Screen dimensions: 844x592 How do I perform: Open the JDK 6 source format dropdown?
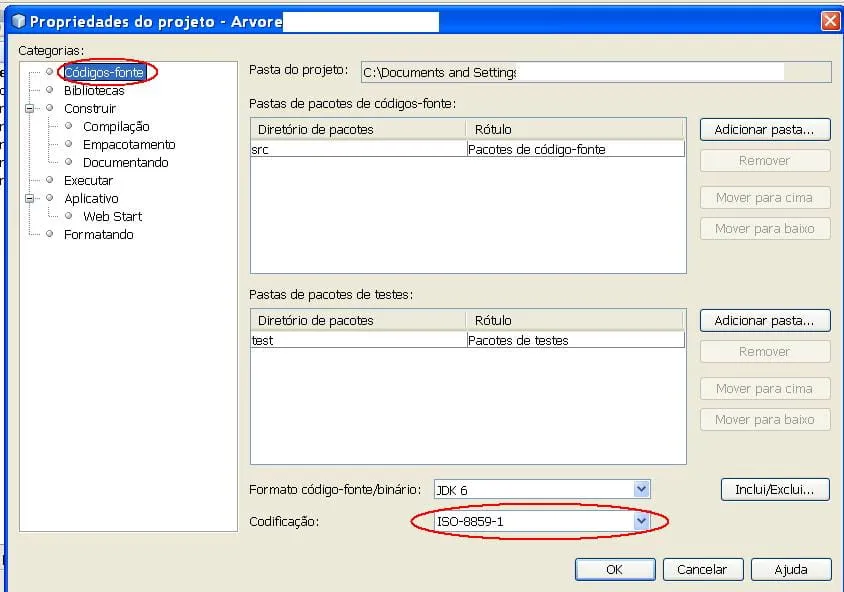pyautogui.click(x=641, y=489)
